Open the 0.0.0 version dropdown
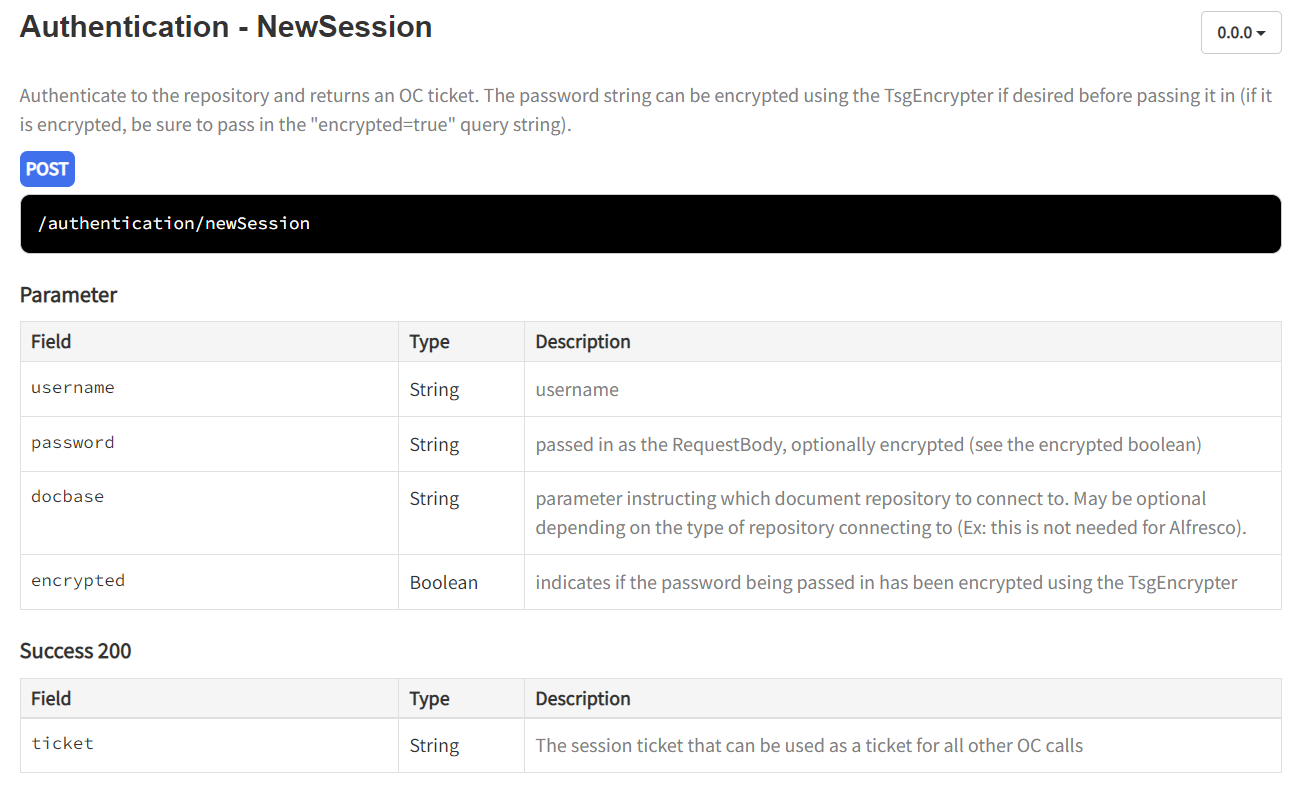Image resolution: width=1316 pixels, height=795 pixels. pyautogui.click(x=1240, y=33)
